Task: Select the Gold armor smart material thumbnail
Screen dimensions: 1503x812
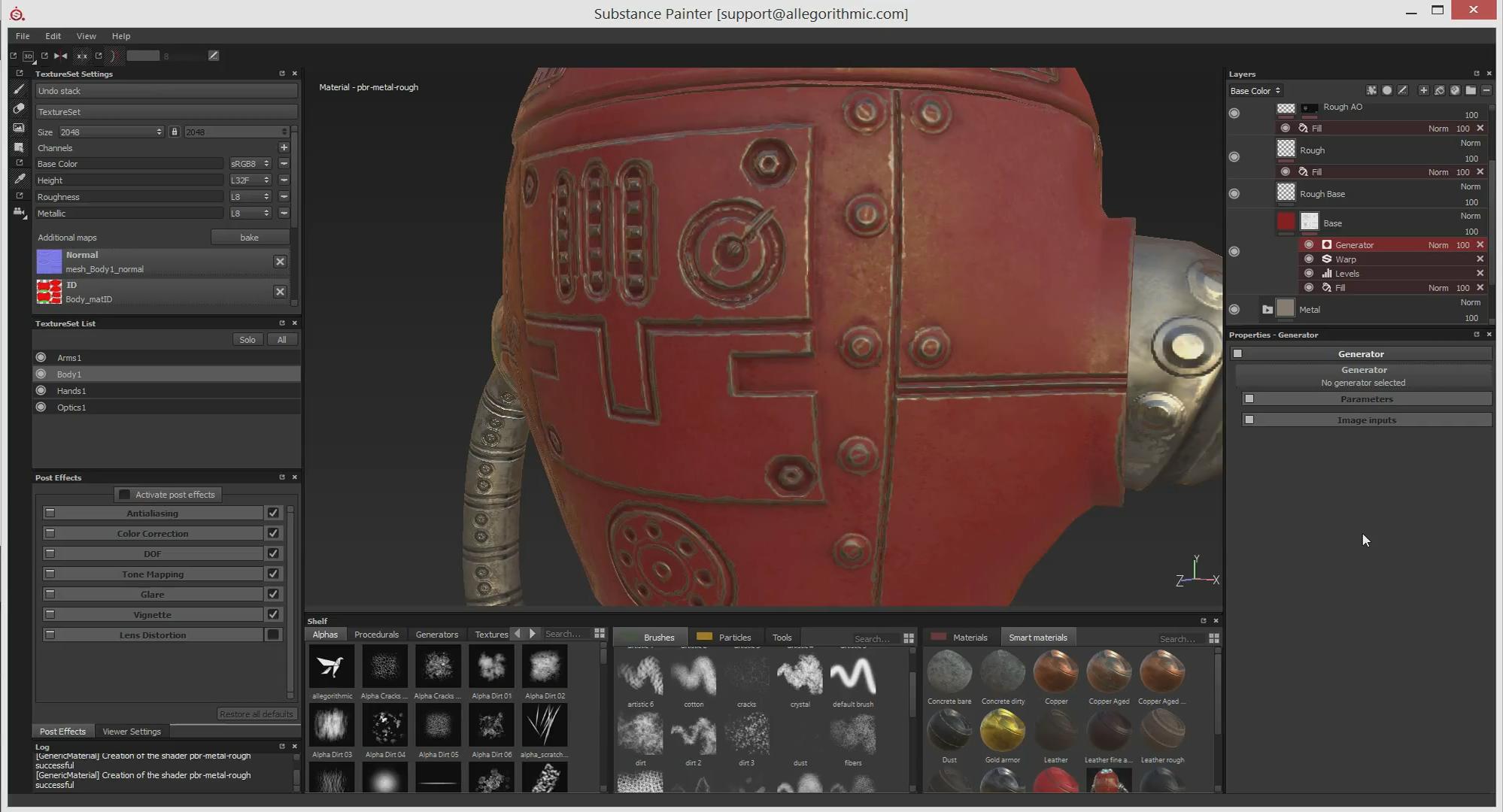Action: [1002, 731]
